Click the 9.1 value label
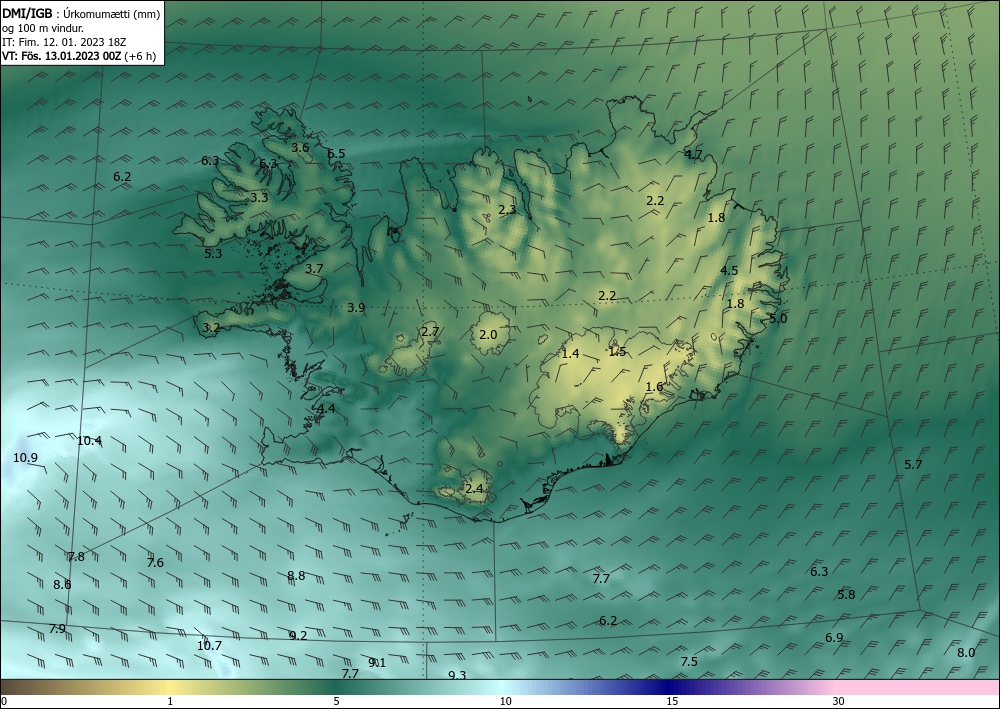 [x=377, y=662]
